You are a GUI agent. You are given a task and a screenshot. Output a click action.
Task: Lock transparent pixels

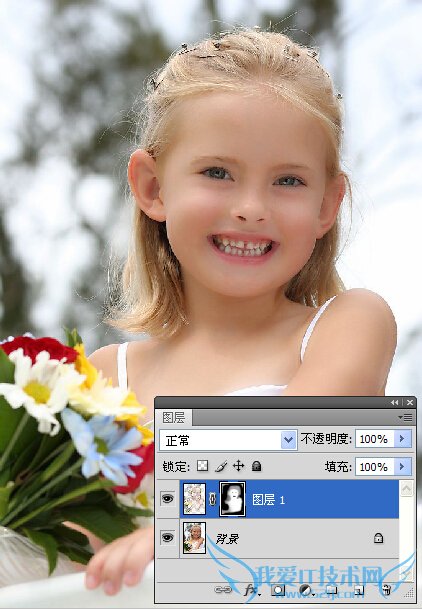[202, 466]
